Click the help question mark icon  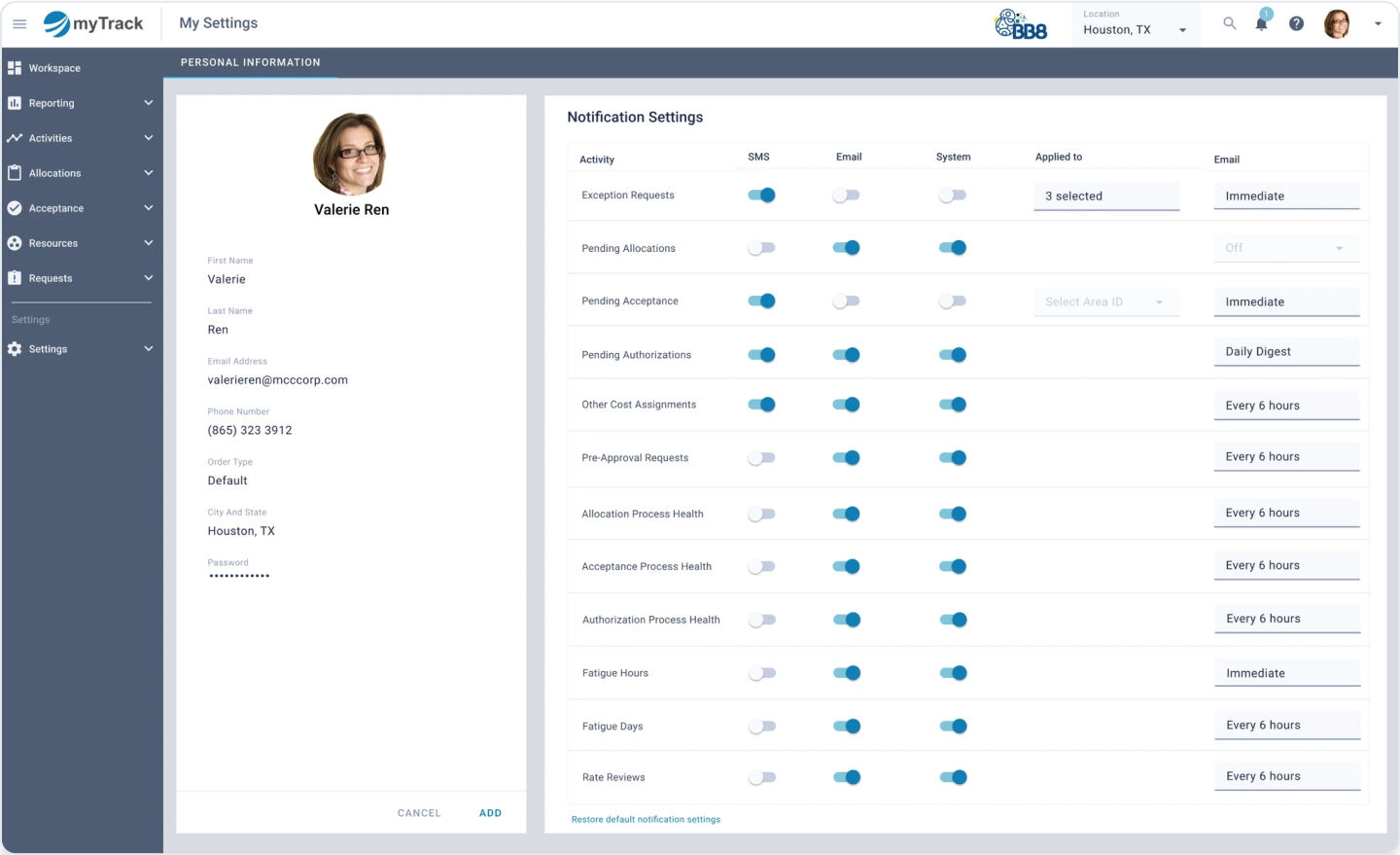1296,23
